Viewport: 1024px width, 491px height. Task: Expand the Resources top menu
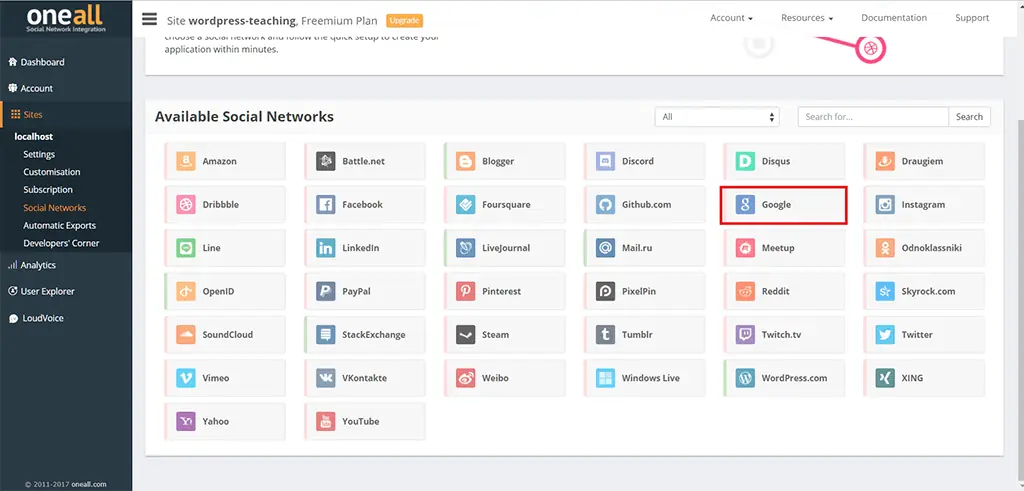[807, 18]
